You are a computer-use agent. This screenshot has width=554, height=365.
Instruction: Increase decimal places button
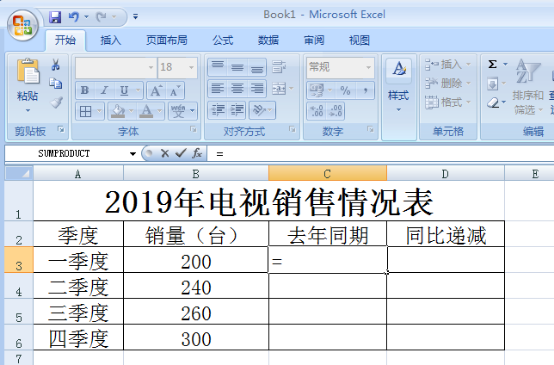[x=317, y=111]
